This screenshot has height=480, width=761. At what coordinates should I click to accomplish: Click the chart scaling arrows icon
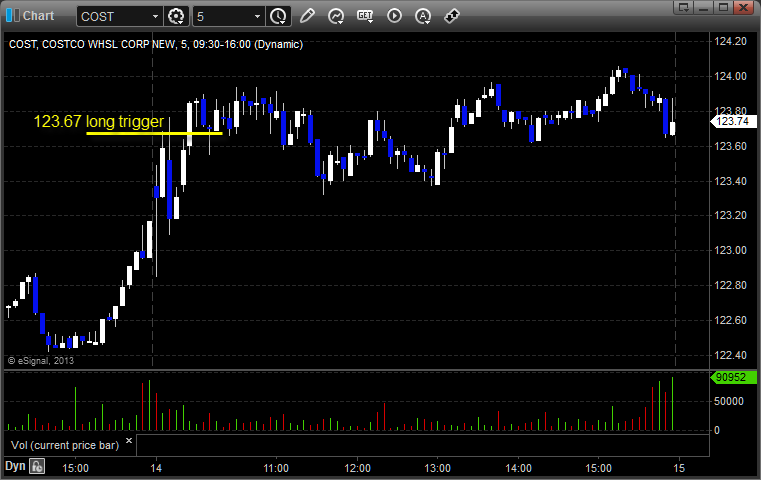452,16
